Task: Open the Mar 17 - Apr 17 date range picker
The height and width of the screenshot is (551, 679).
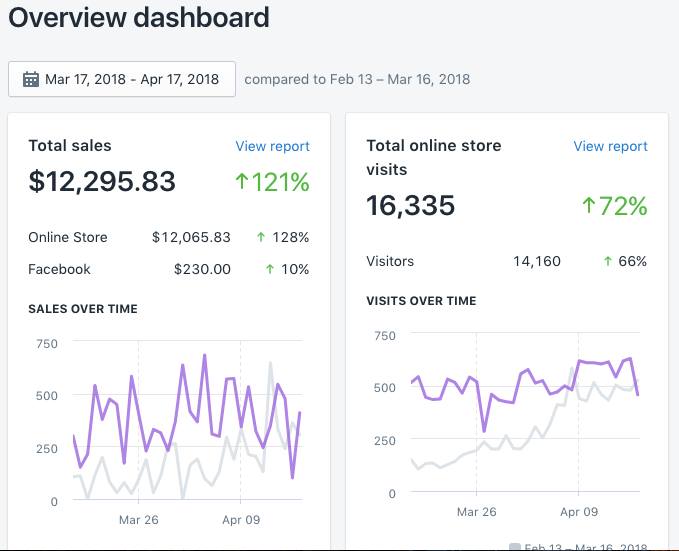Action: point(122,79)
